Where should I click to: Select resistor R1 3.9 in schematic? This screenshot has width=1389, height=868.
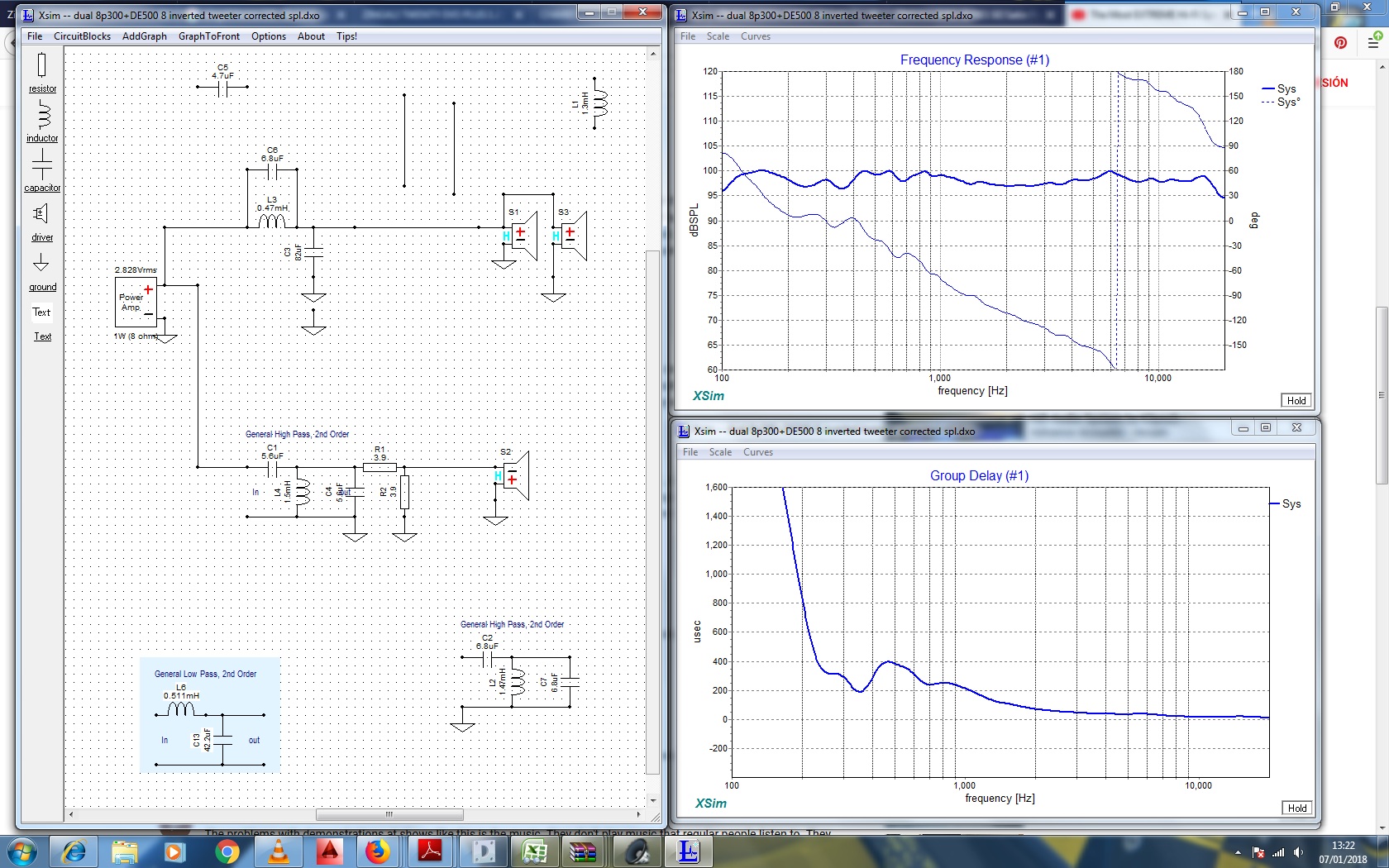[379, 462]
